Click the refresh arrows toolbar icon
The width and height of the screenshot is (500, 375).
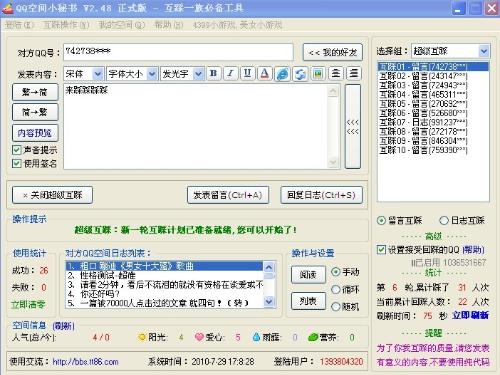coord(300,74)
